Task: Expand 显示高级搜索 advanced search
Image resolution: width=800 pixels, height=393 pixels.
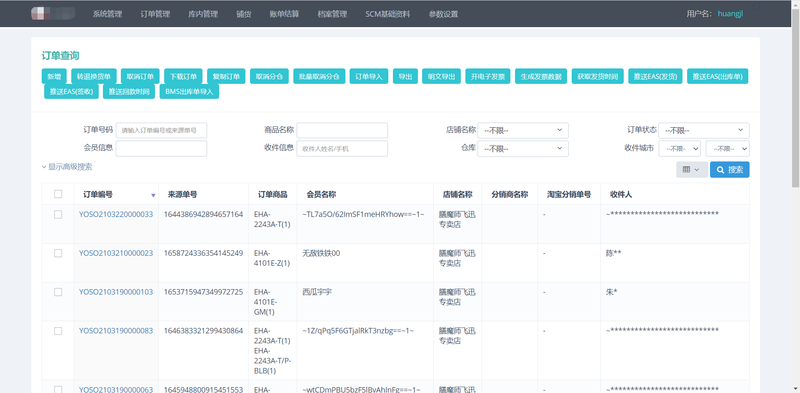Action: 67,167
